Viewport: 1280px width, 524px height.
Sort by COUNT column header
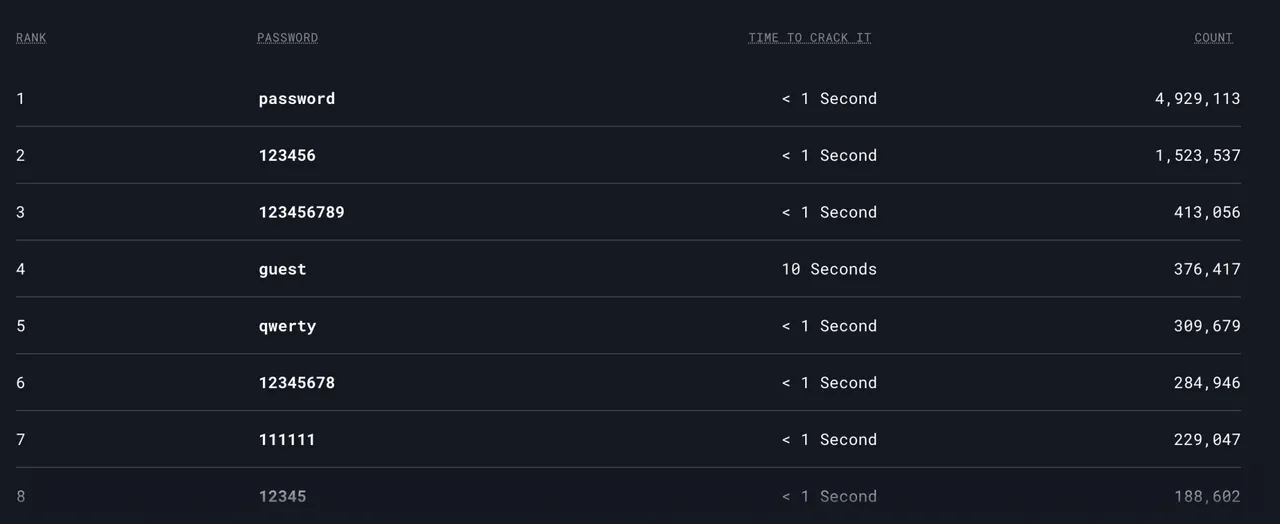[x=1214, y=38]
